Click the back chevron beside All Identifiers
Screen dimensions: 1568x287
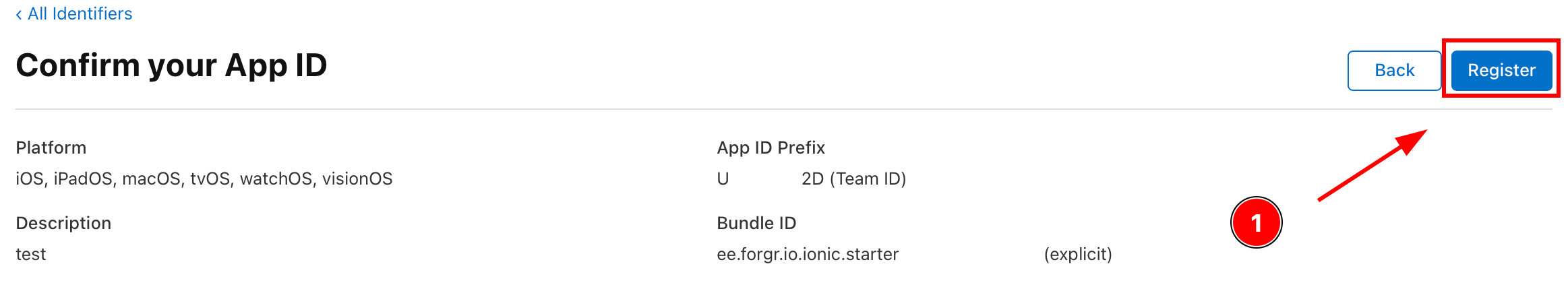pos(19,14)
